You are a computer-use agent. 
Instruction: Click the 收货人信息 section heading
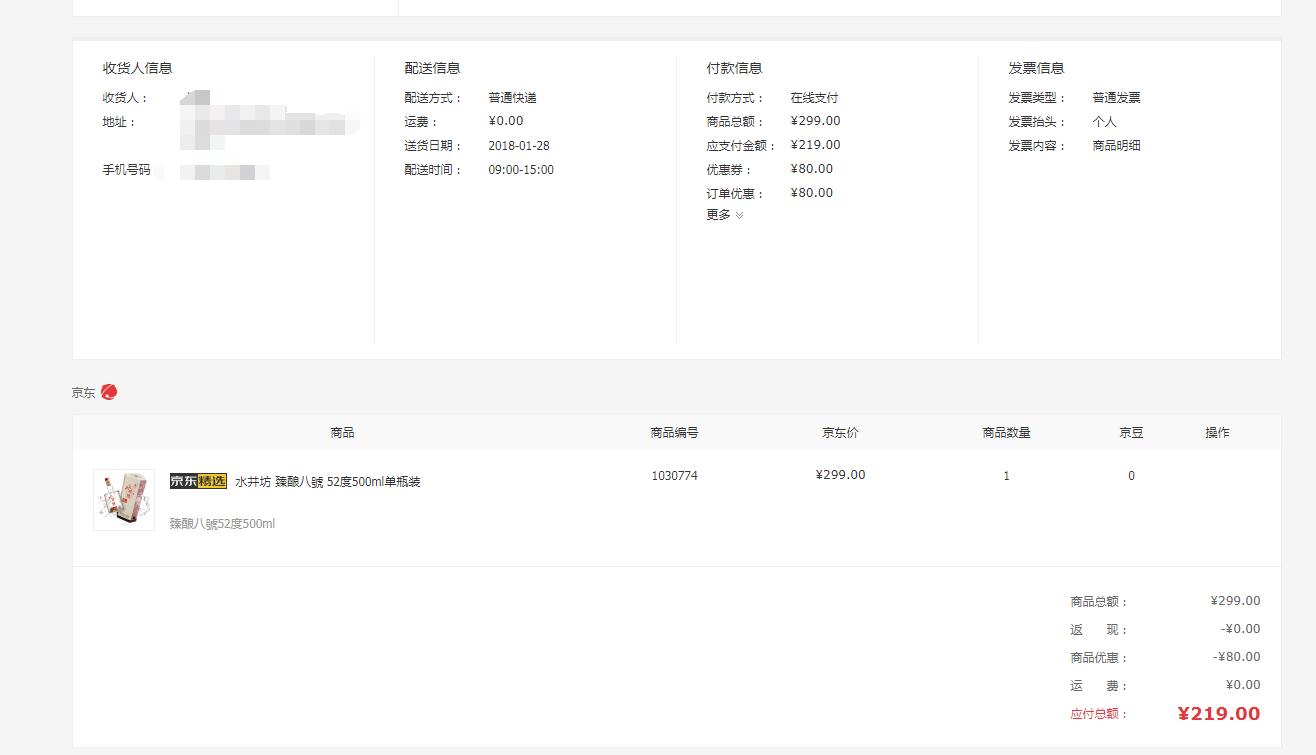[x=137, y=68]
